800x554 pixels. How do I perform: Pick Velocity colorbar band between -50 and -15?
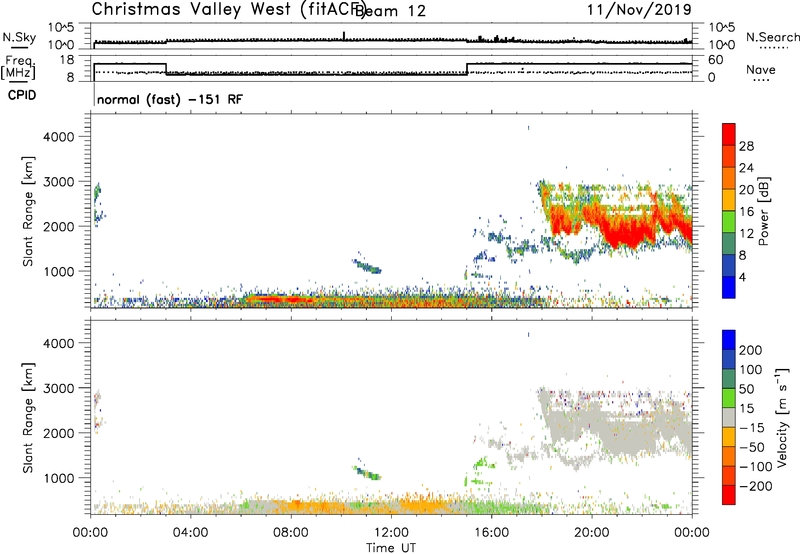click(x=729, y=437)
